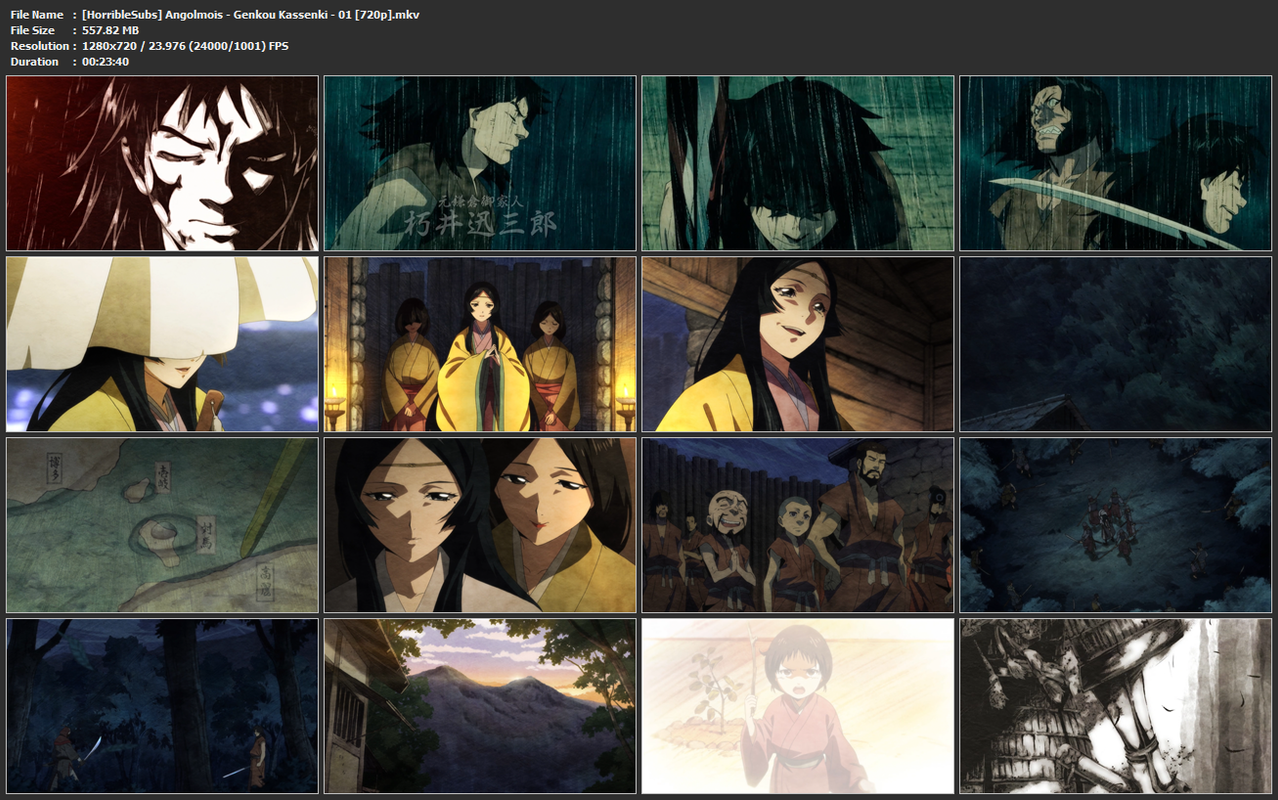Select the thumbnail showing two men with a sword blade
The width and height of the screenshot is (1278, 800).
coord(1116,163)
